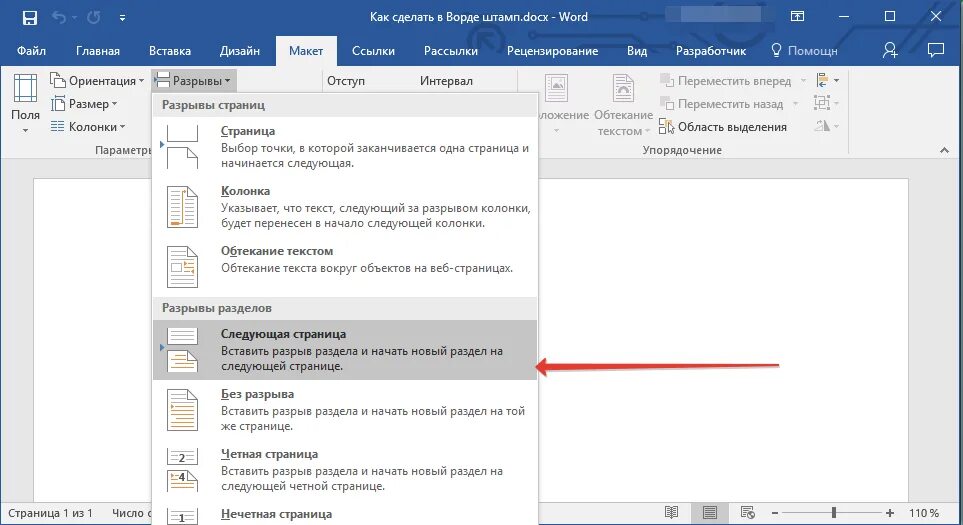Switch to Read Mode view icon

point(671,512)
